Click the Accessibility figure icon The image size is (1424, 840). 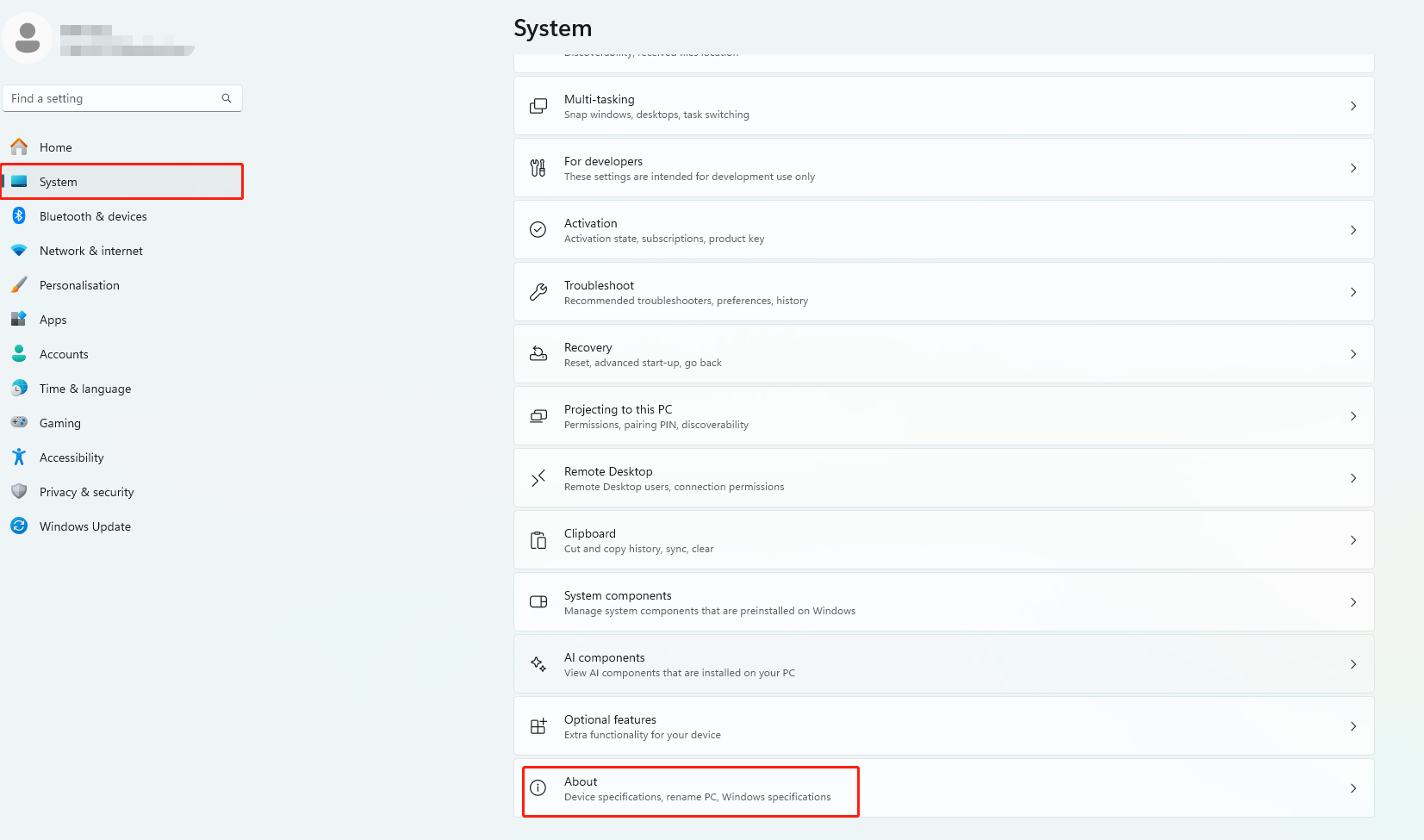(x=19, y=457)
